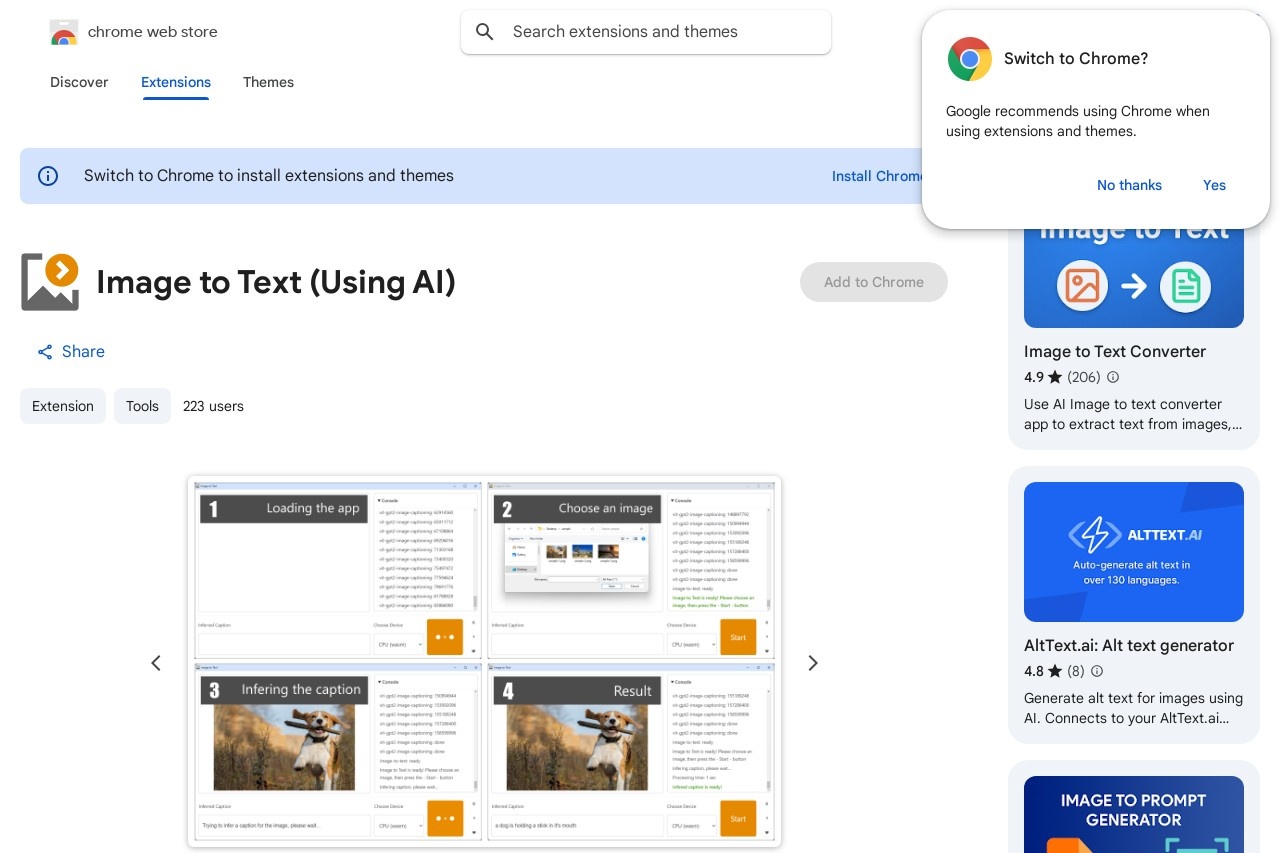The width and height of the screenshot is (1280, 853).
Task: Show next screenshot with right arrow
Action: pos(813,663)
